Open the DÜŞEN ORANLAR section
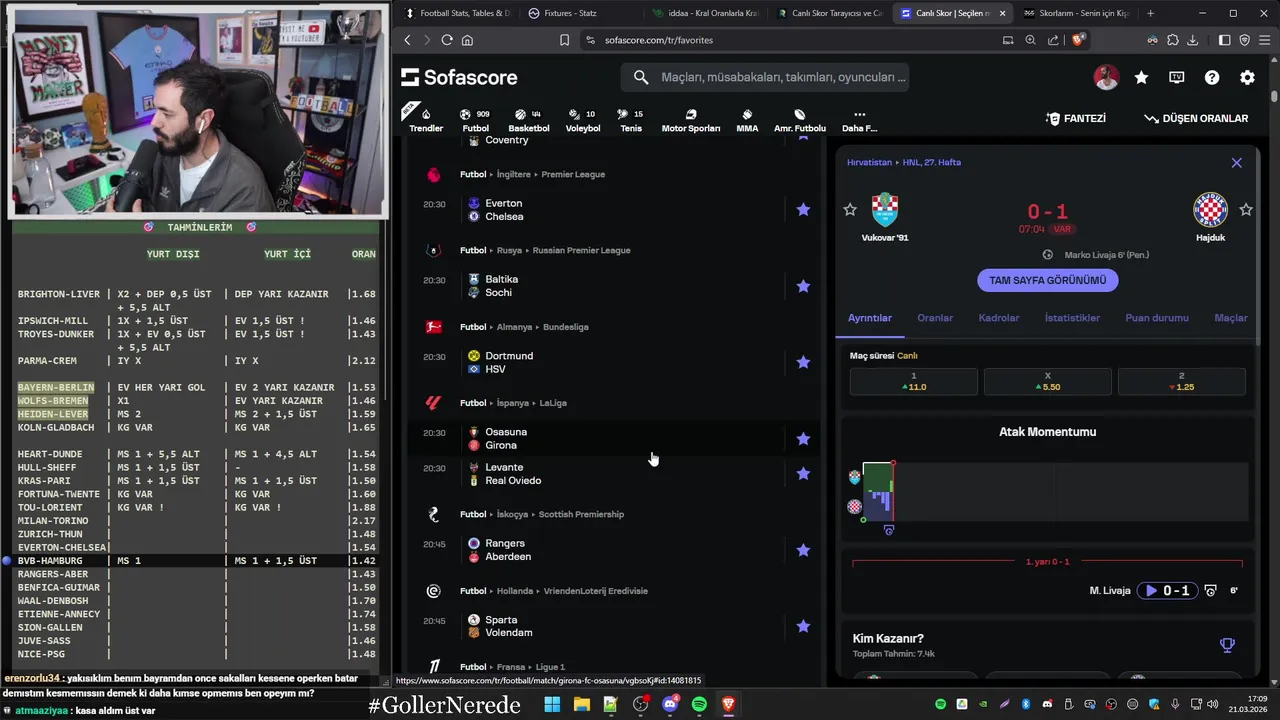1280x720 pixels. tap(1196, 118)
